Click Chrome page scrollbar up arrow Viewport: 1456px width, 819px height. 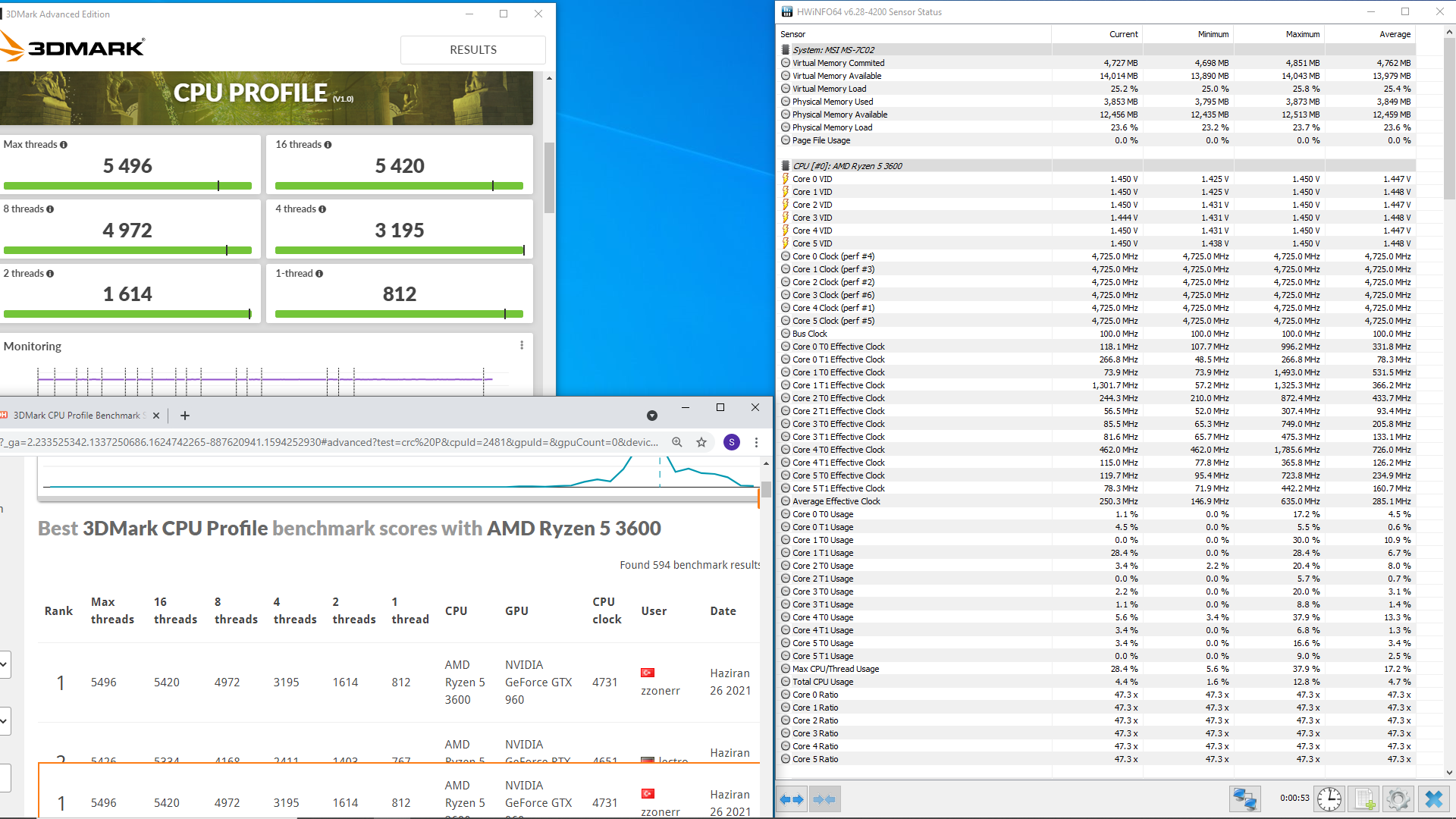[x=766, y=463]
